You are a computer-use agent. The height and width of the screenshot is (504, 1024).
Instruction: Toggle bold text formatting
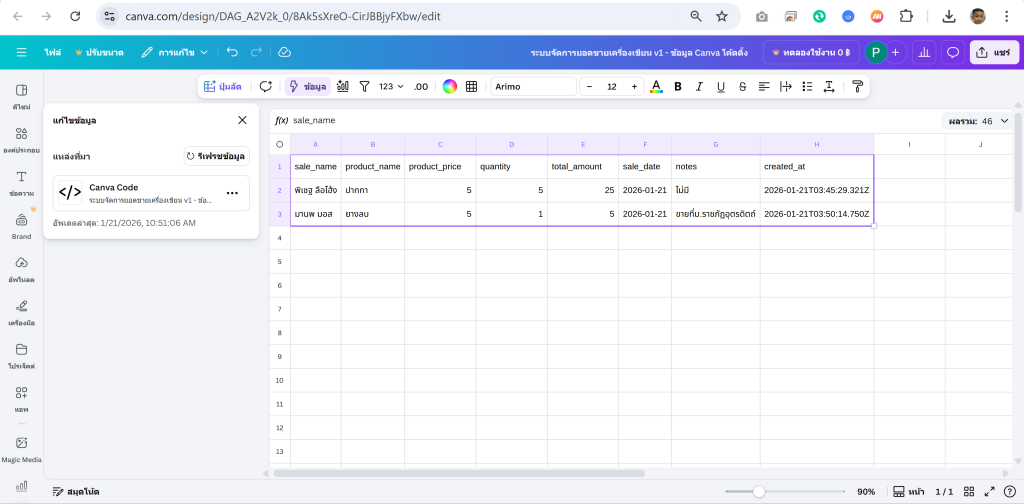pos(677,87)
